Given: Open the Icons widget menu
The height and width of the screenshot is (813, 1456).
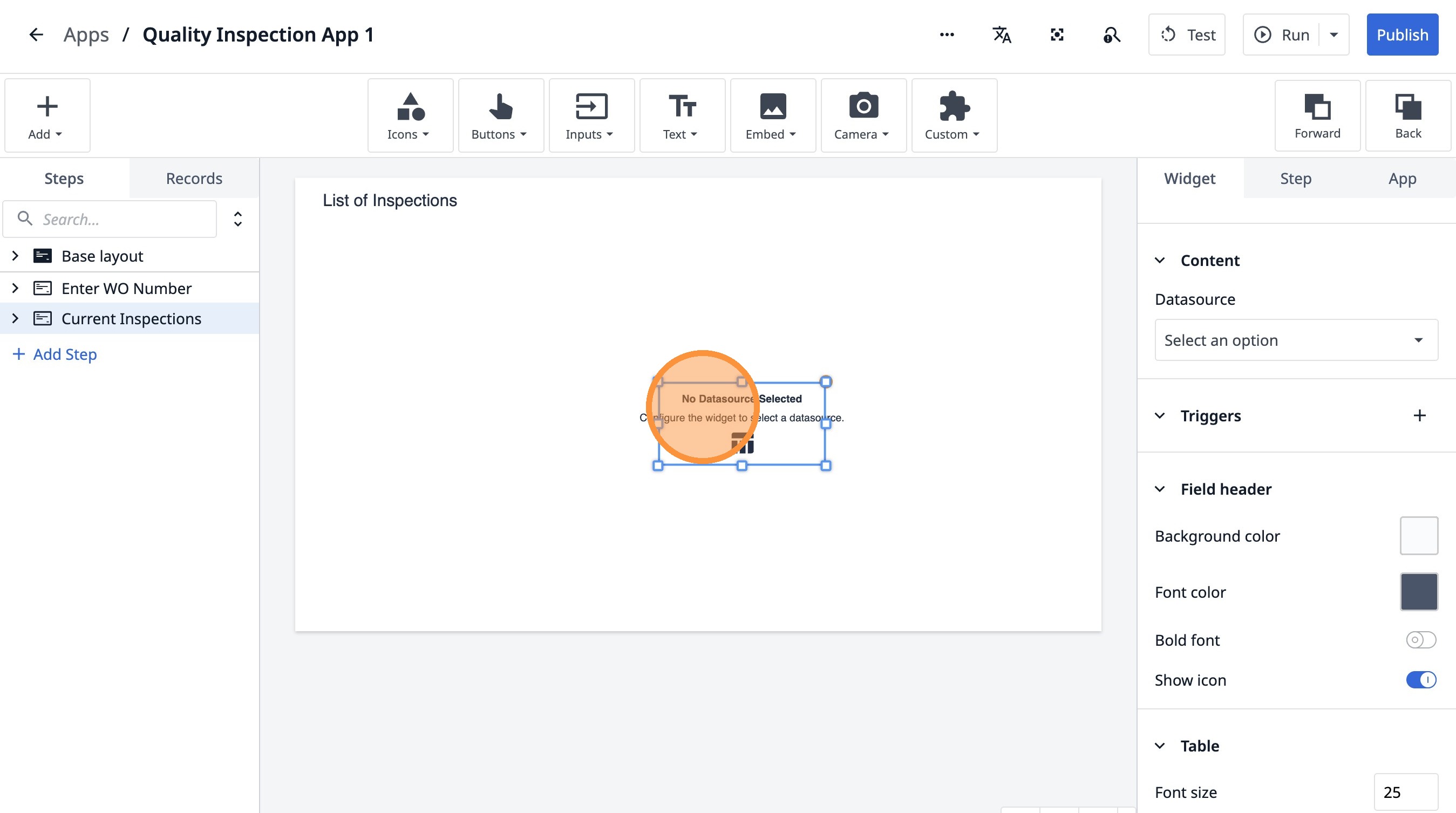Looking at the screenshot, I should click(410, 115).
